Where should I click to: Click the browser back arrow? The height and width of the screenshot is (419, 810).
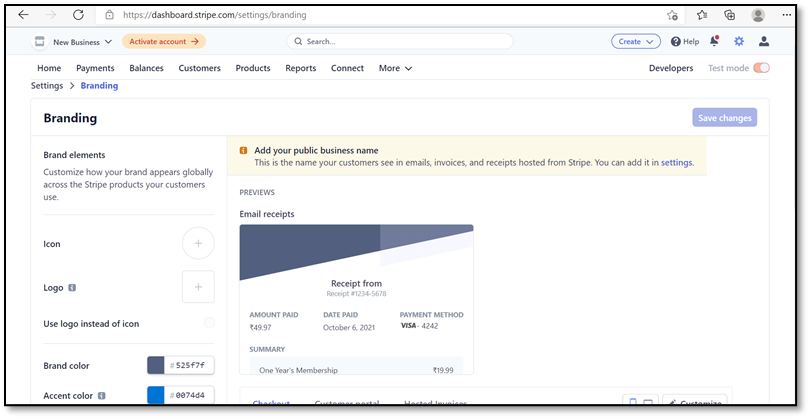click(23, 14)
